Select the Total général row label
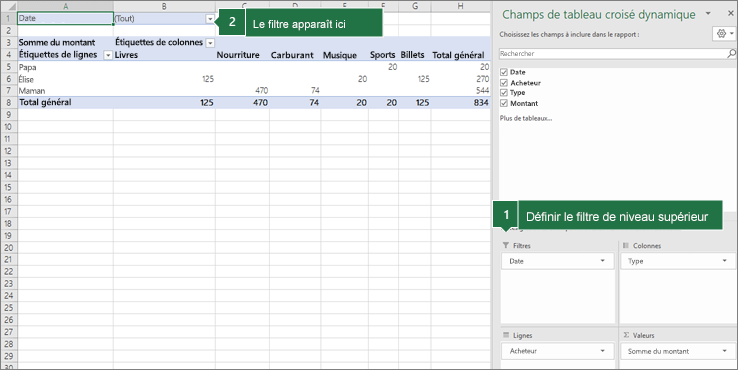 pyautogui.click(x=45, y=102)
